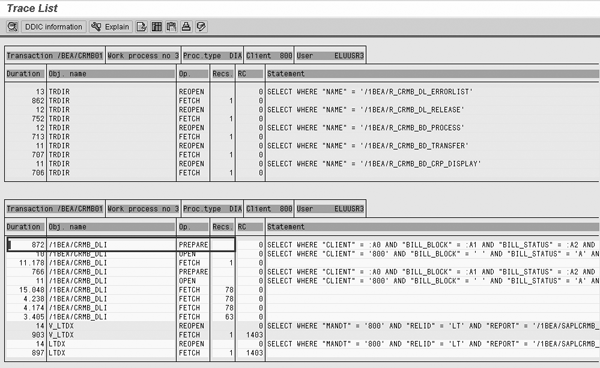Click the statement containing '/1BEA/R_CRMB_DL_ERRORLIST'
The image size is (600, 368).
tap(370, 92)
